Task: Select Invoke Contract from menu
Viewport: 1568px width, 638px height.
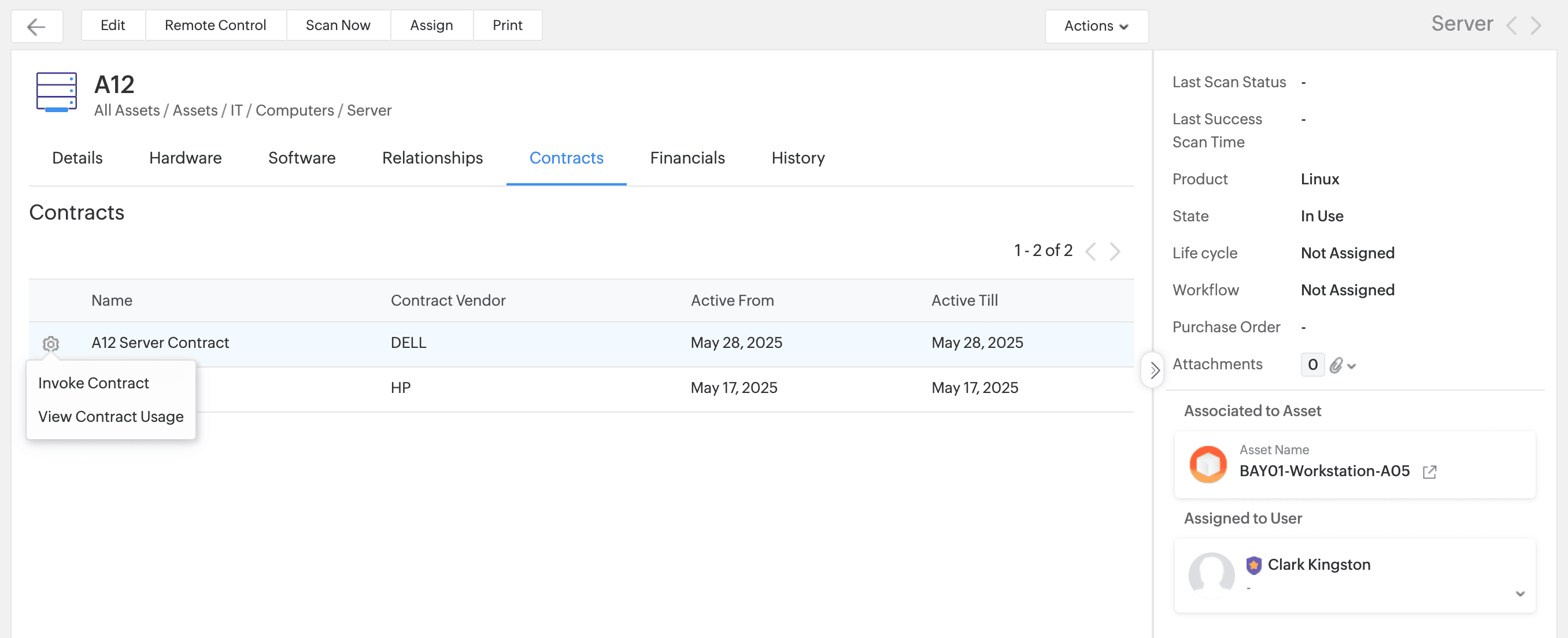Action: (94, 383)
